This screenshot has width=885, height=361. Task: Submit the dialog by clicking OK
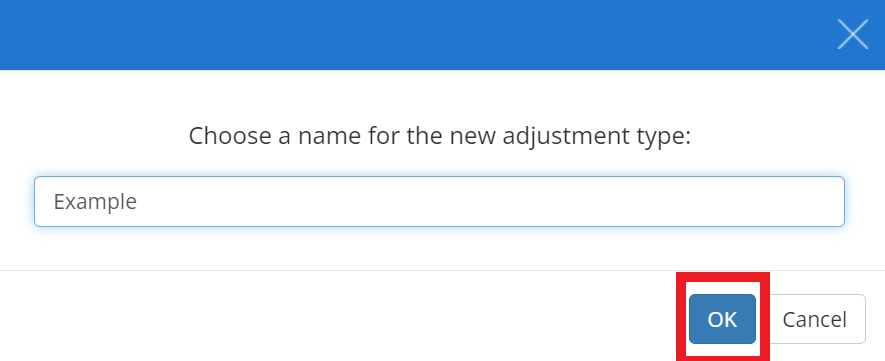pos(722,319)
